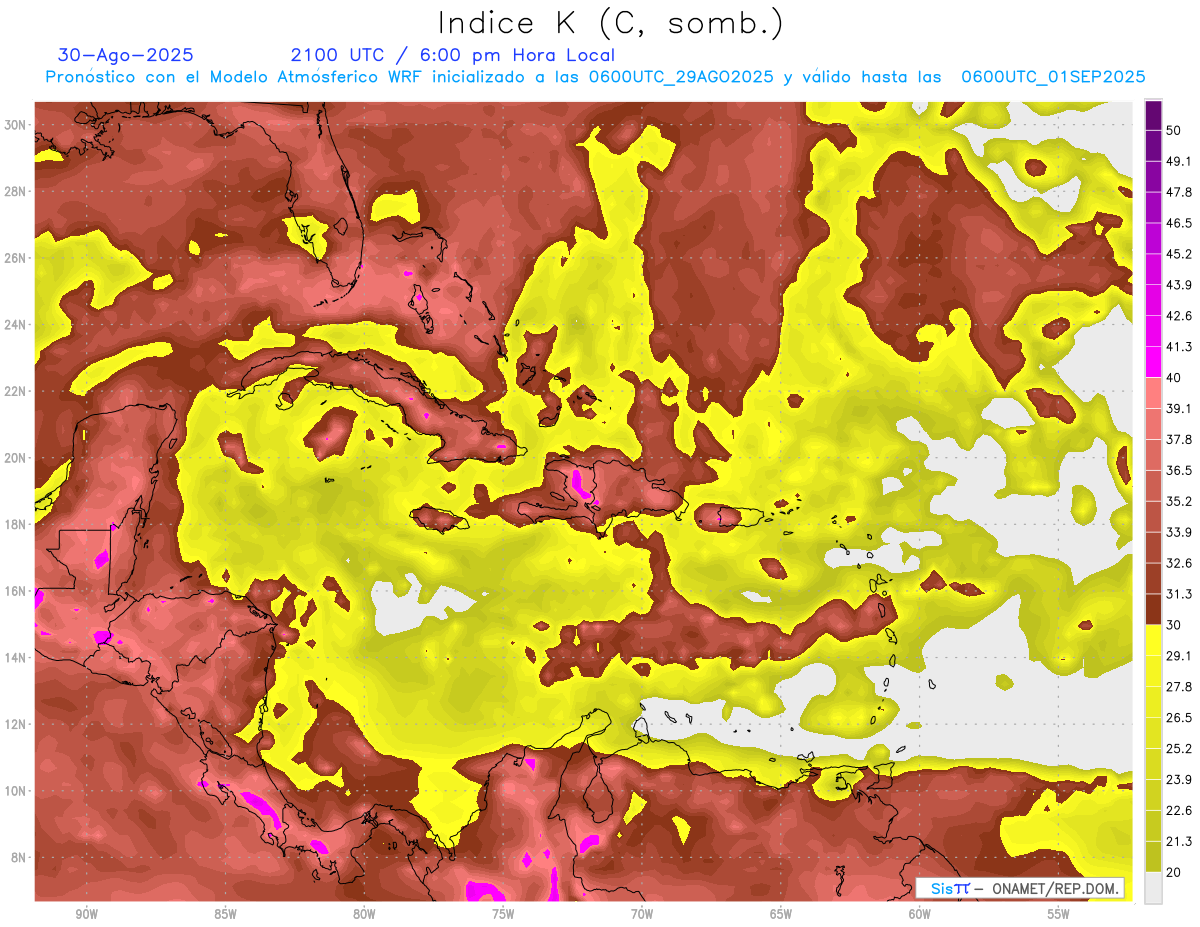Click the bright yellow swatch between 29.1 and 30
Viewport: 1200px width, 927px height.
pos(1153,640)
